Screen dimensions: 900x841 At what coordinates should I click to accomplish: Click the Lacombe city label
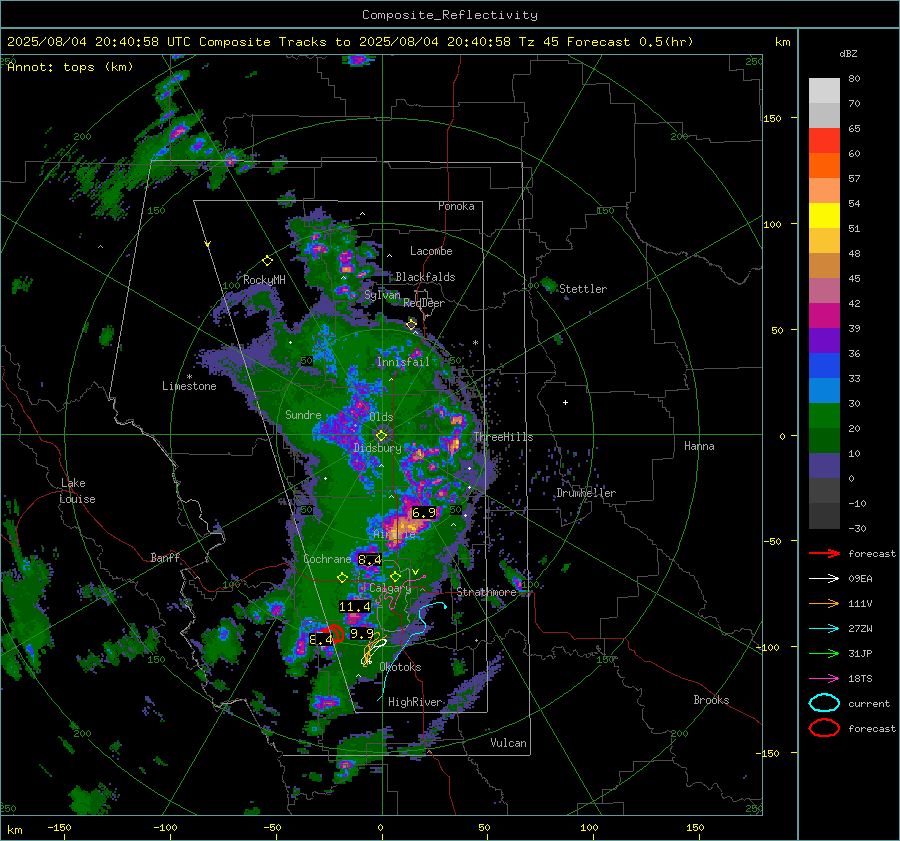point(431,251)
